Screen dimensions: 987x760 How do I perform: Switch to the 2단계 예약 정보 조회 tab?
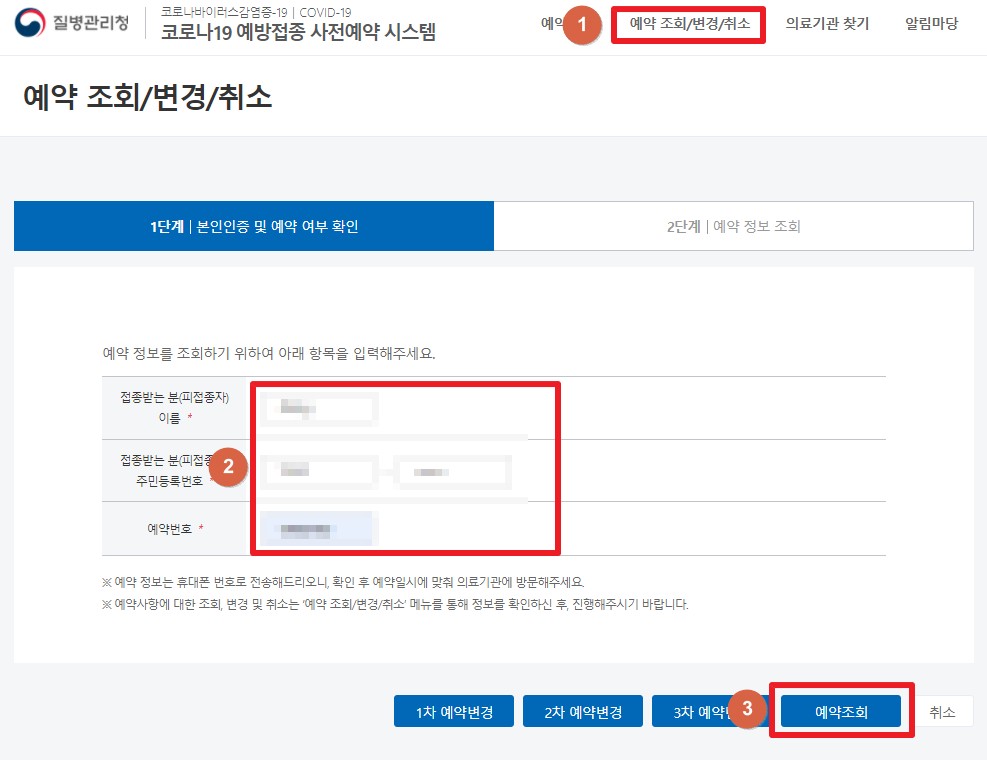[733, 226]
